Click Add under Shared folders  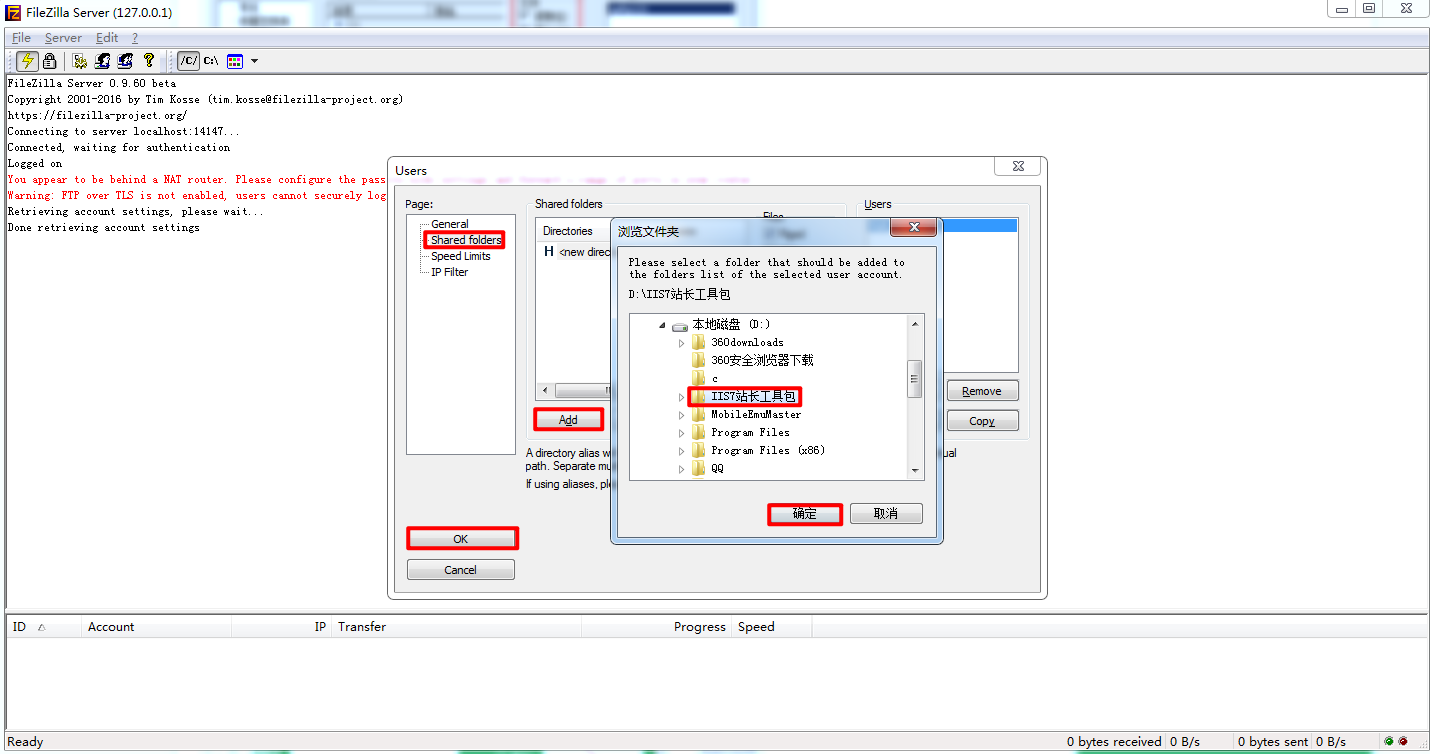pos(568,420)
